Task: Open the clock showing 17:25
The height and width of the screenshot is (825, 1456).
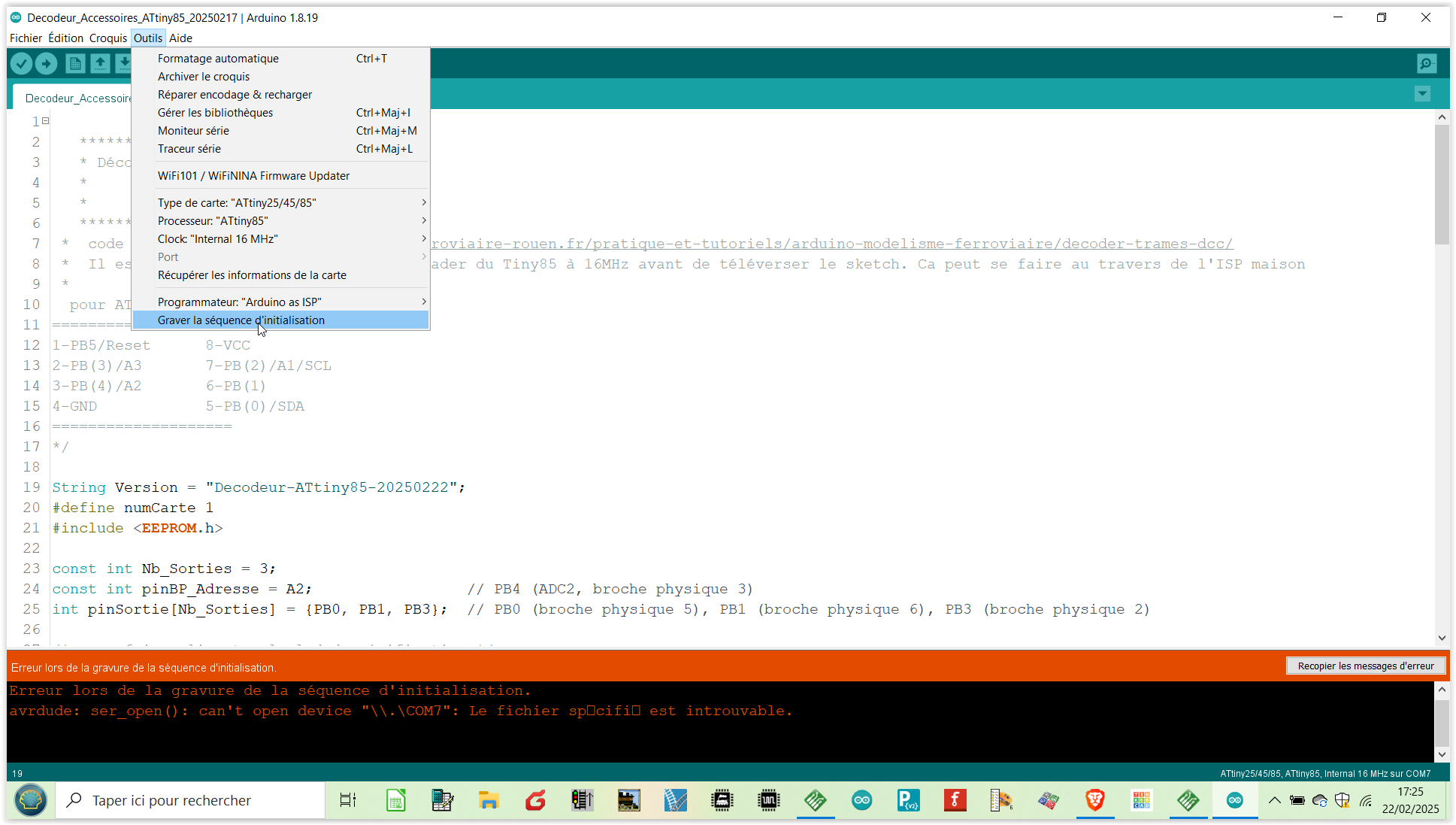Action: pyautogui.click(x=1410, y=800)
